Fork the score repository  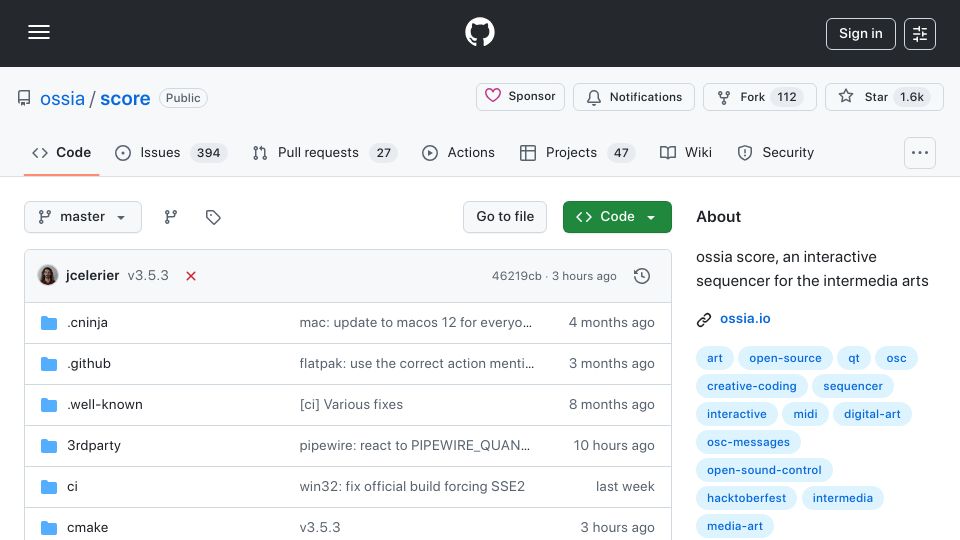point(759,97)
